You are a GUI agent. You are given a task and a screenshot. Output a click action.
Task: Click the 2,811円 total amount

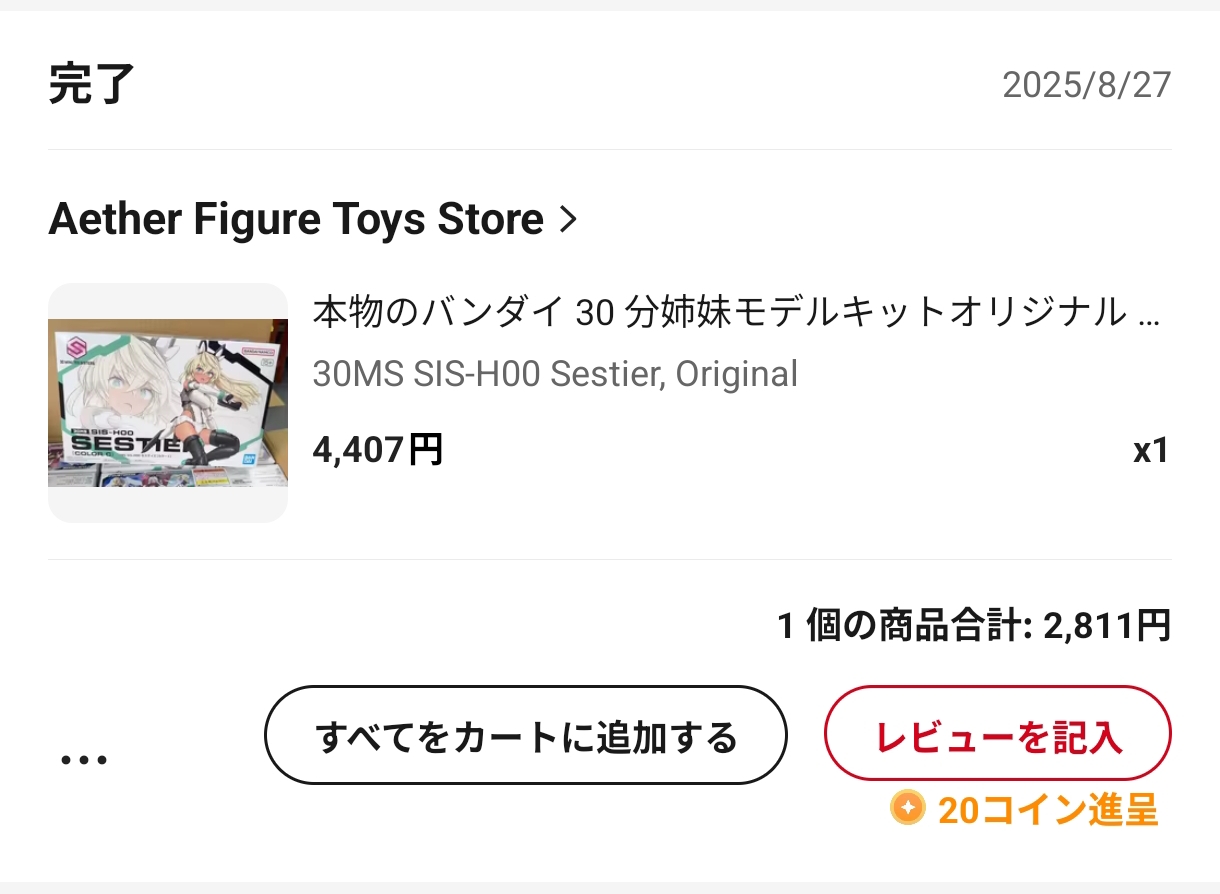pos(1107,627)
